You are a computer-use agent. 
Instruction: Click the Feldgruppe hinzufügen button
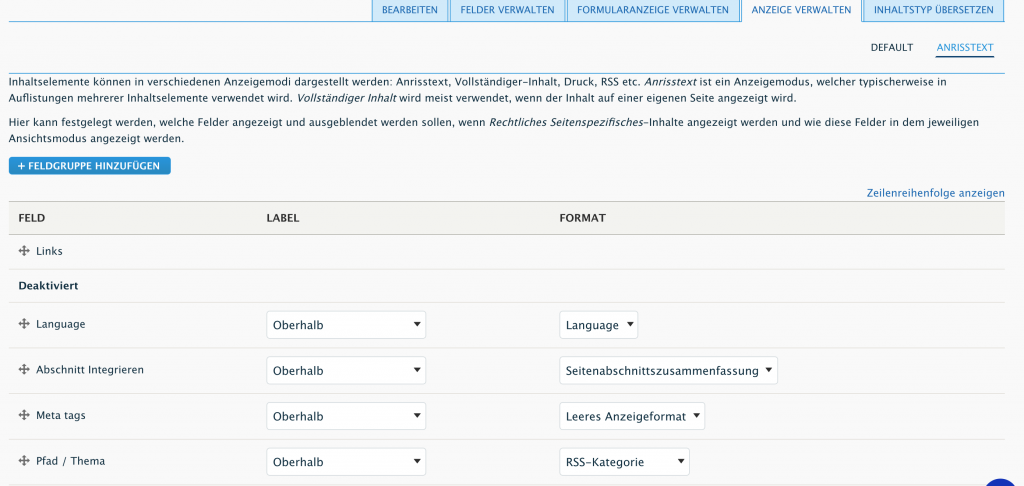(x=90, y=166)
